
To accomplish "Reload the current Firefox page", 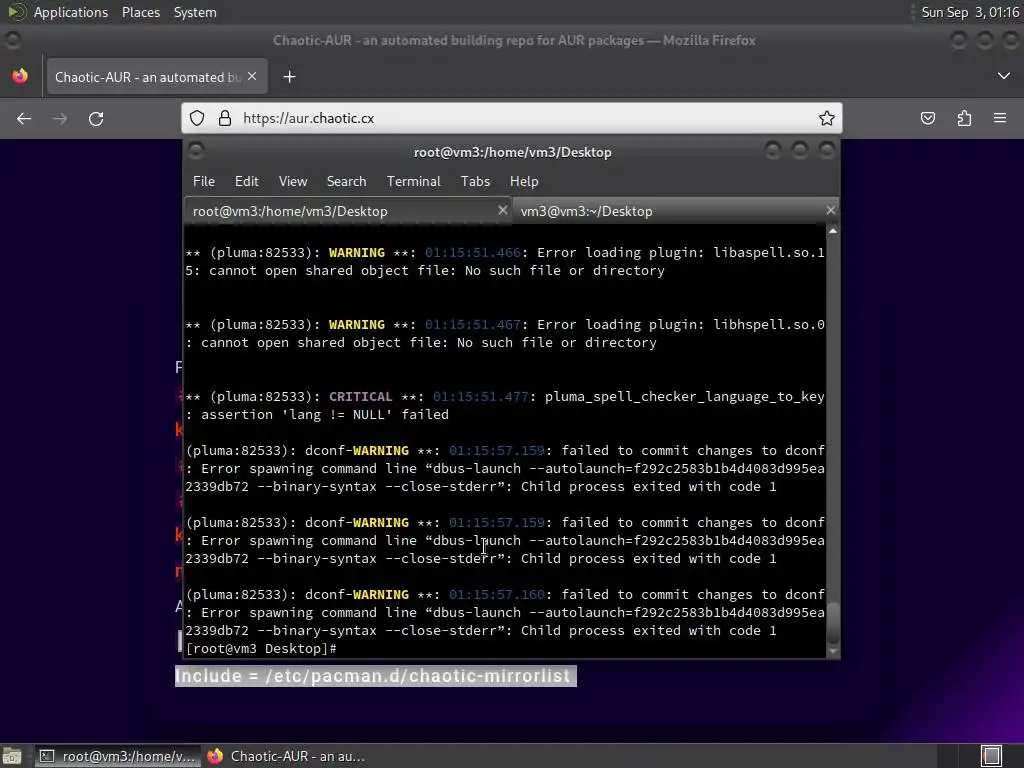I will (x=96, y=118).
